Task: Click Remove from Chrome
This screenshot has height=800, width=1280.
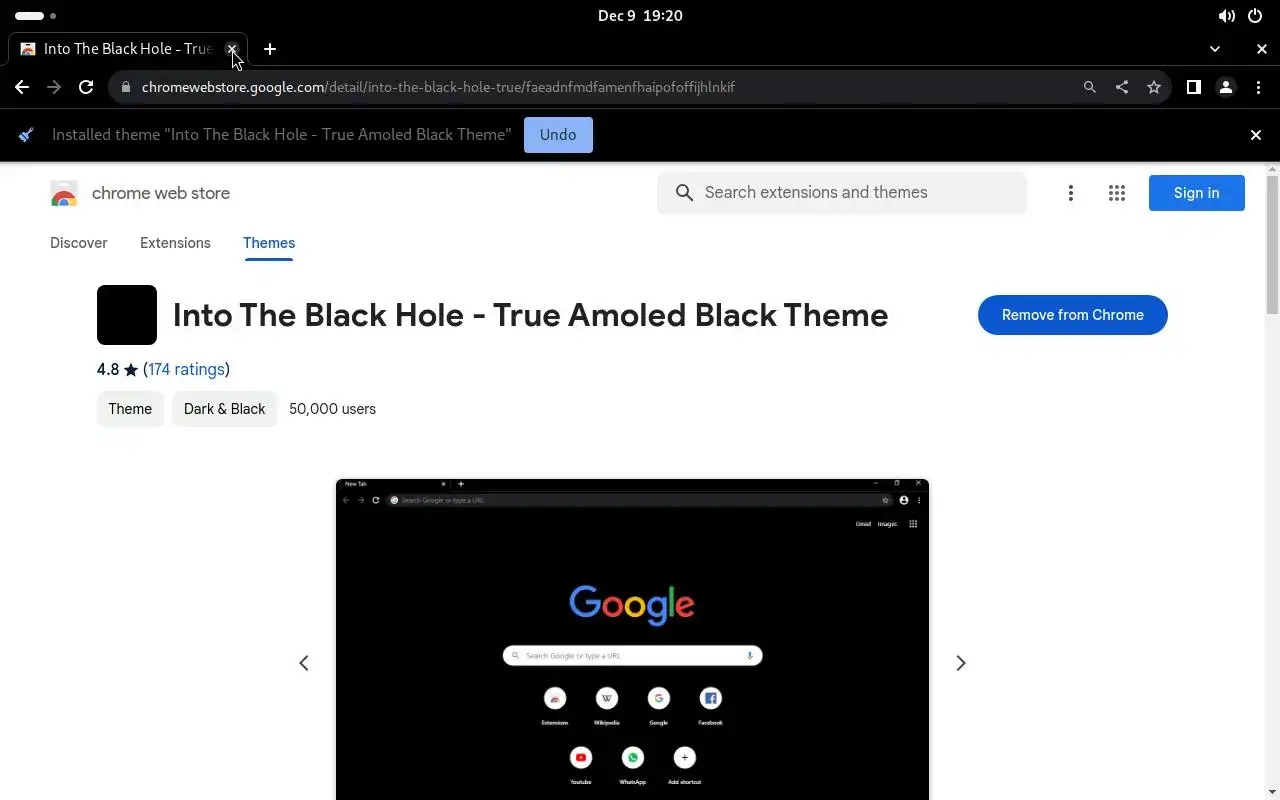Action: point(1073,315)
